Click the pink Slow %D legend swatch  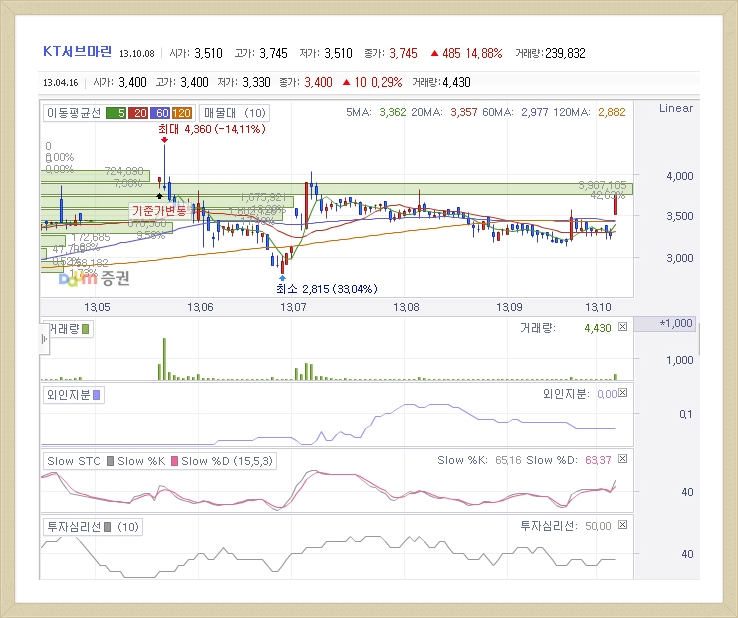click(x=174, y=461)
